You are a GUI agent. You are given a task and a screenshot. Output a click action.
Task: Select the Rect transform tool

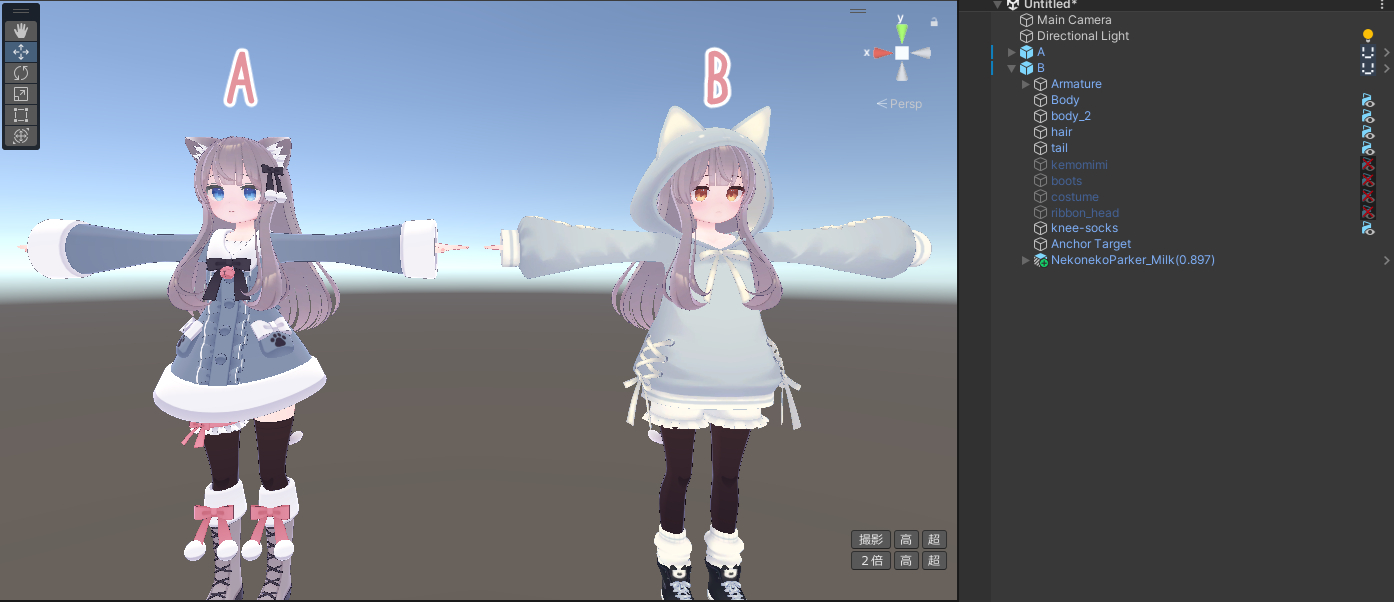tap(21, 115)
